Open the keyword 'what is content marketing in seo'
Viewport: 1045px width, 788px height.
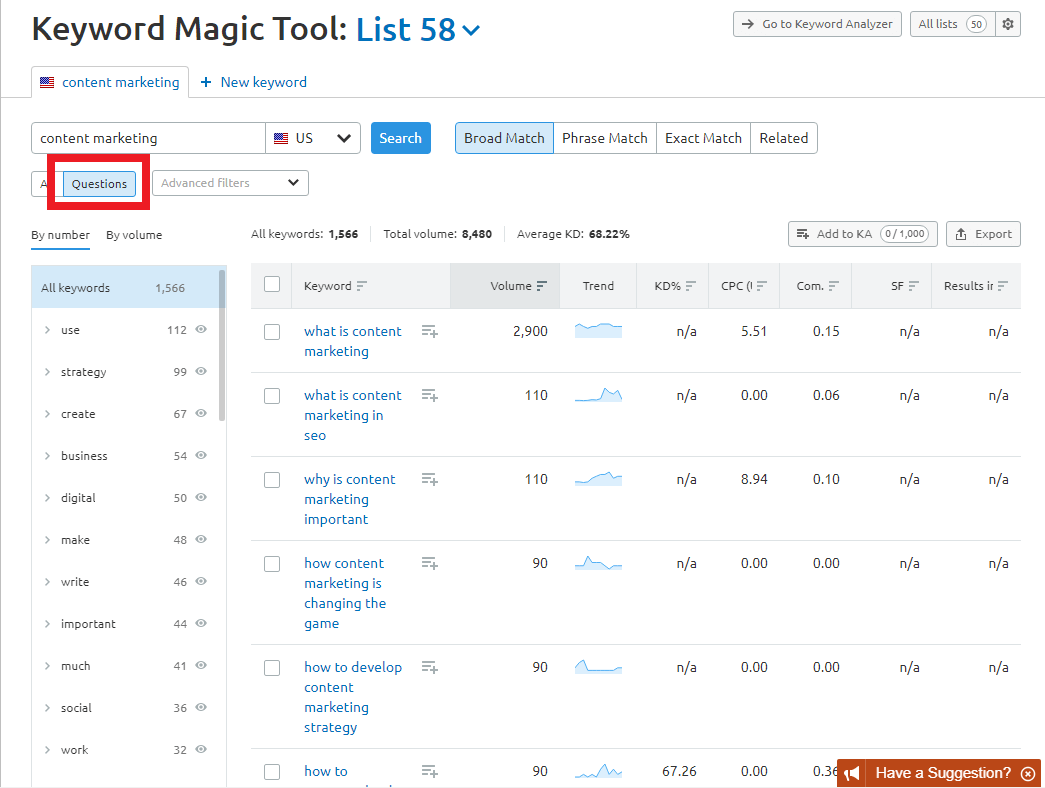tap(353, 414)
